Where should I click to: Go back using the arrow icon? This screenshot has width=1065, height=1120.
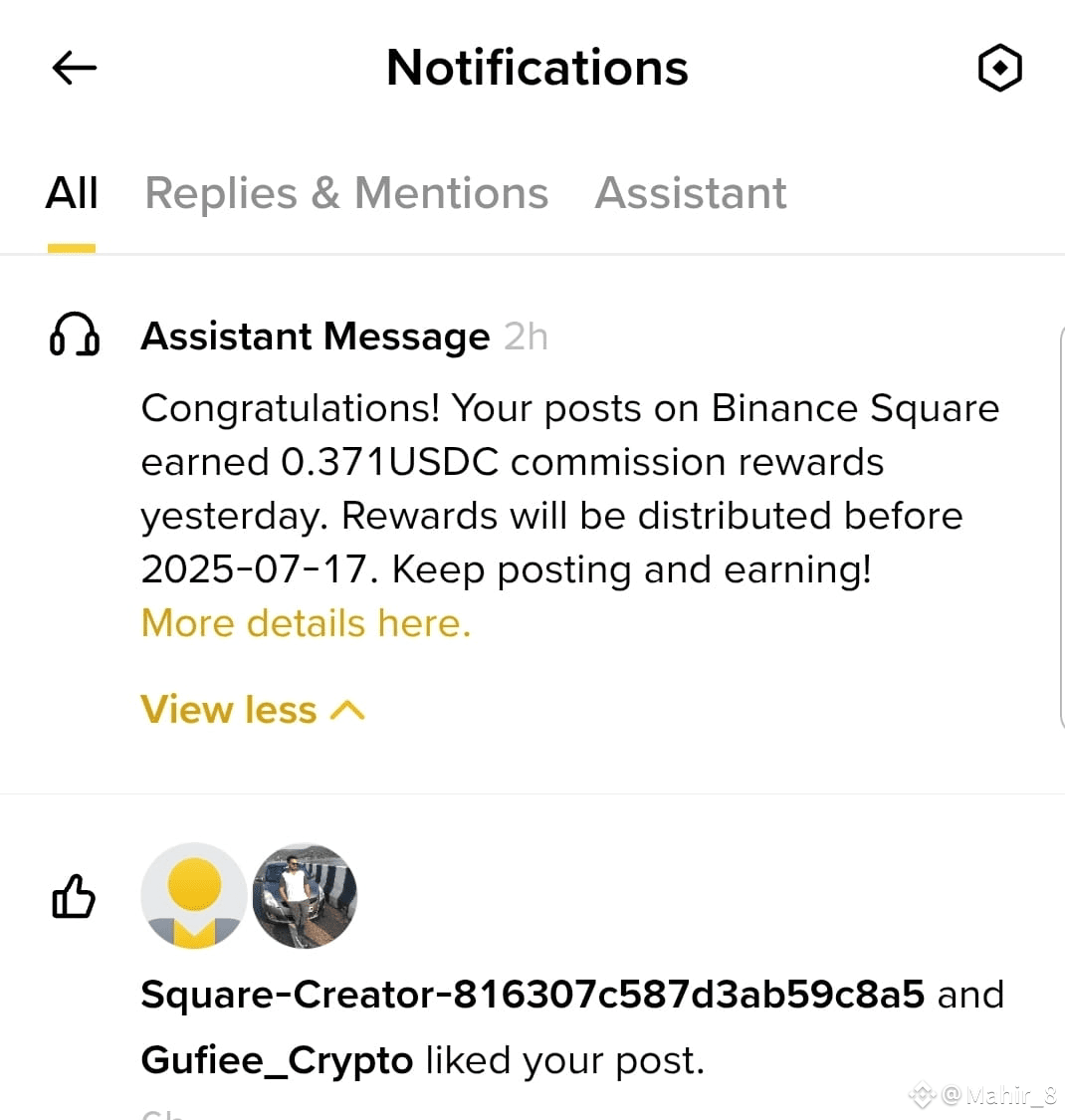tap(75, 68)
